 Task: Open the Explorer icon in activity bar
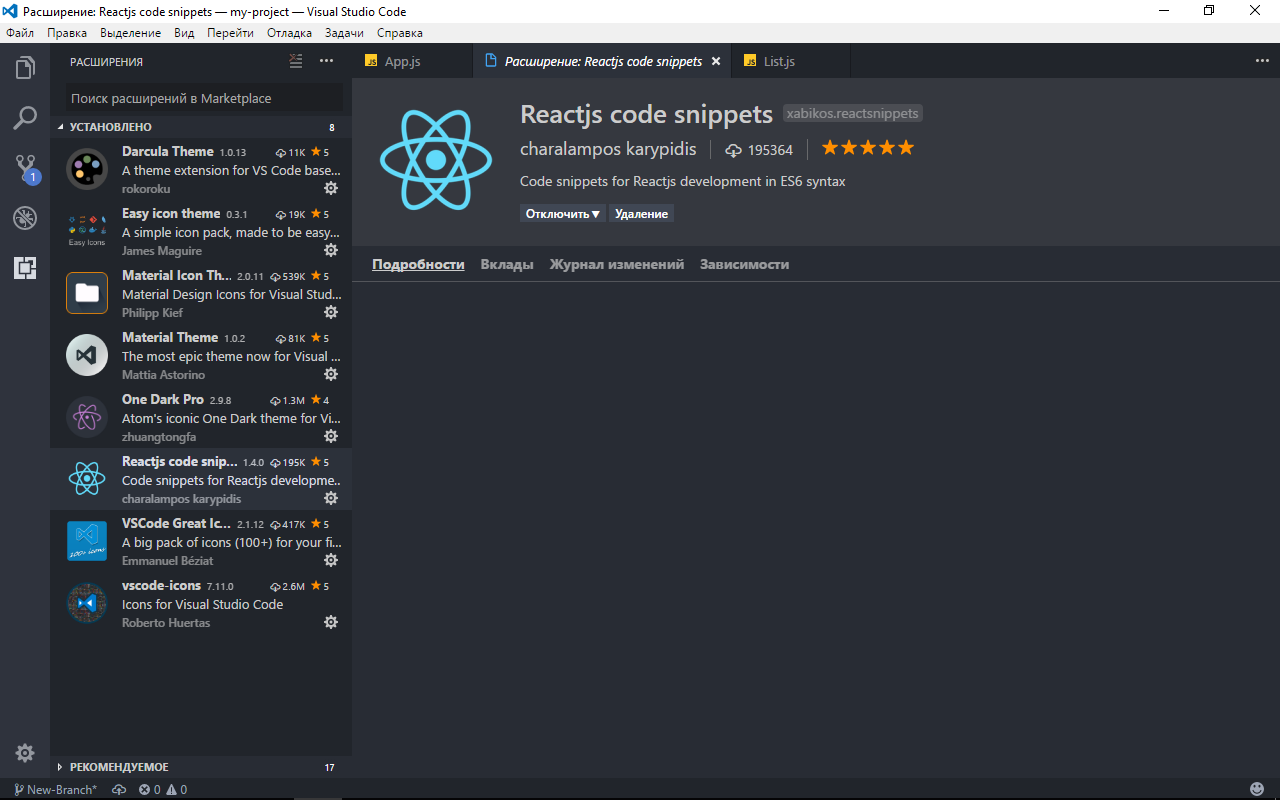[x=25, y=67]
